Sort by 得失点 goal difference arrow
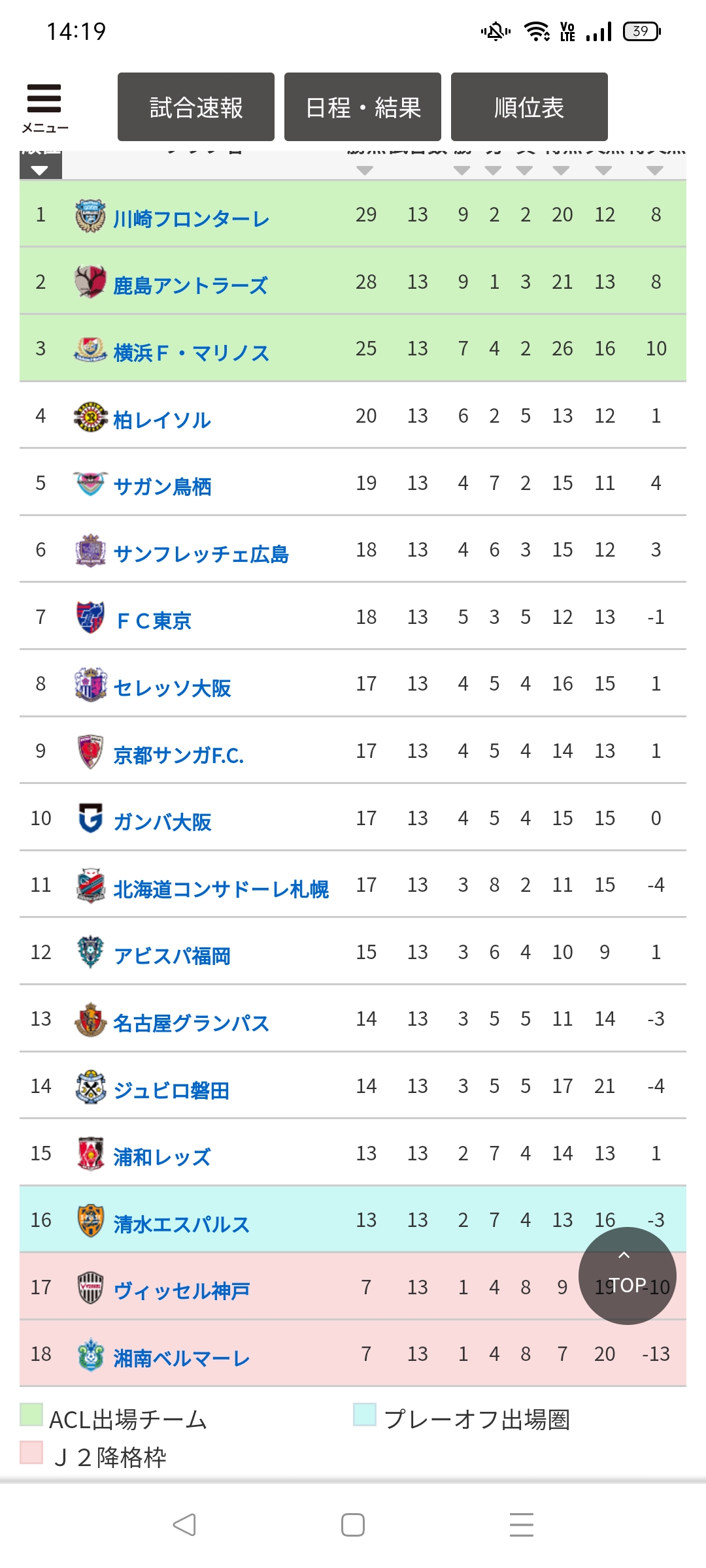 [654, 170]
